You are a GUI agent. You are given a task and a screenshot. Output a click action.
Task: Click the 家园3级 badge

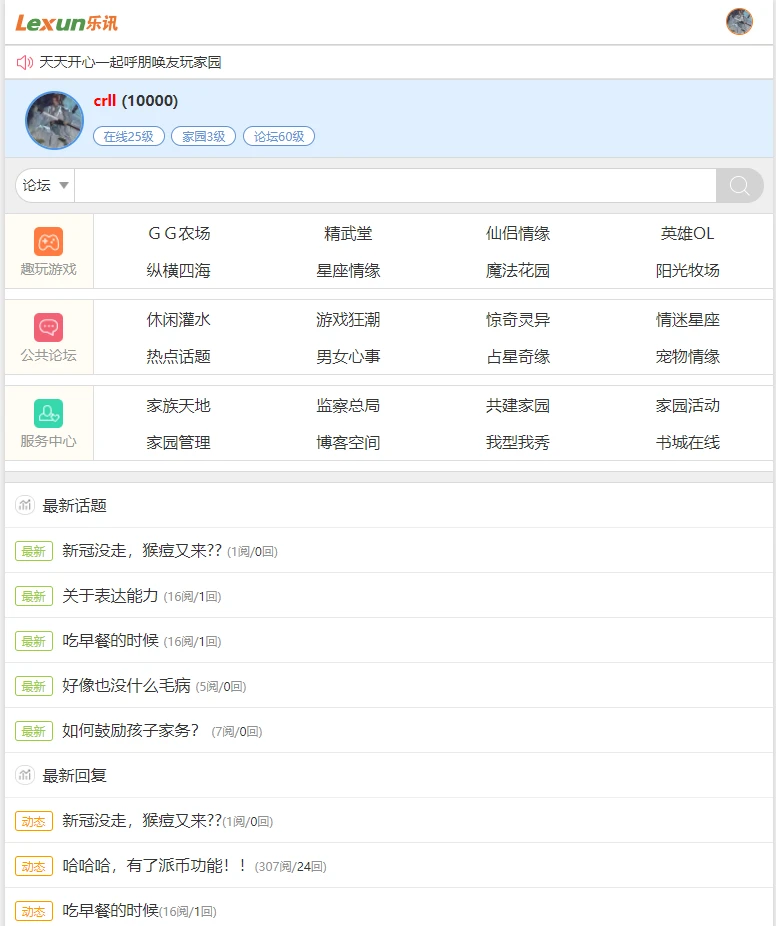pos(204,136)
